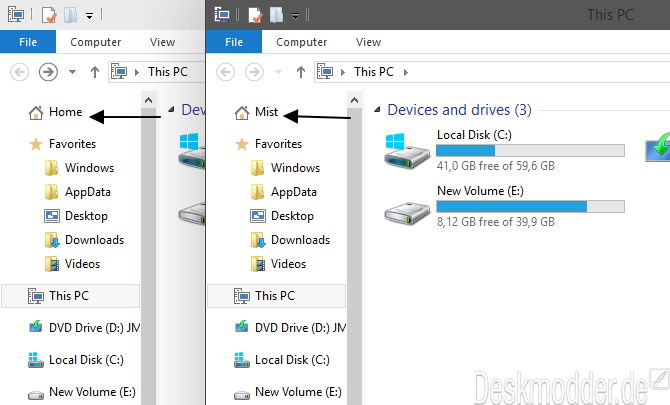Viewport: 670px width, 405px height.
Task: Click '41,0 GB free of 59,6 GB' text
Action: pyautogui.click(x=496, y=166)
